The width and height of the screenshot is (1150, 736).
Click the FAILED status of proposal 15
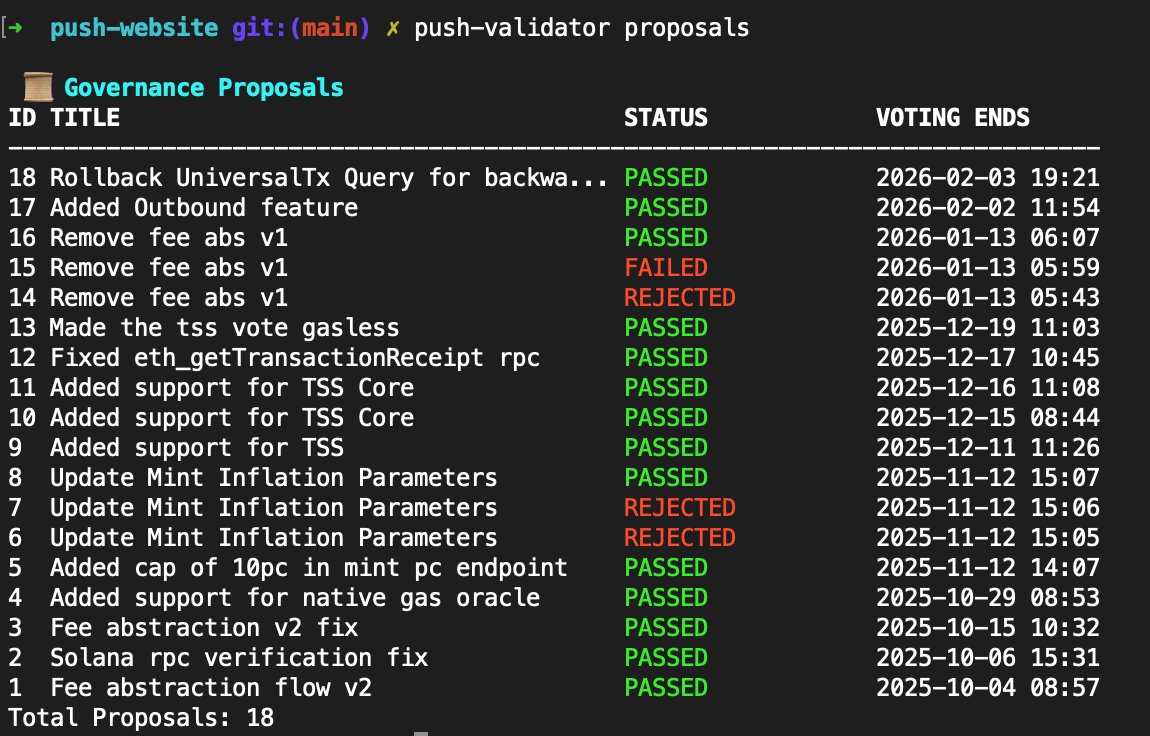666,268
